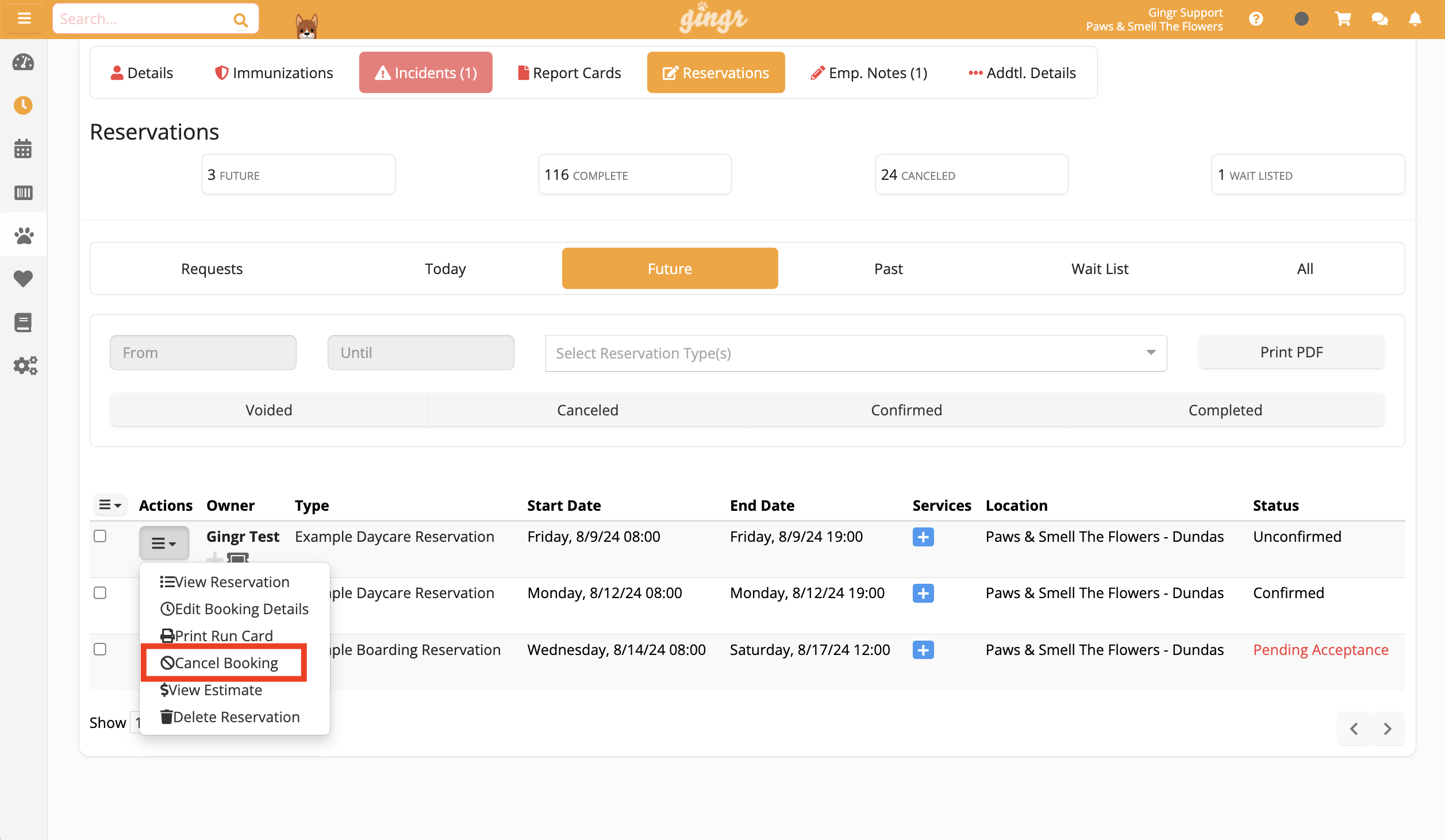The height and width of the screenshot is (840, 1445).
Task: Choose Cancel Booking menu item
Action: [220, 662]
